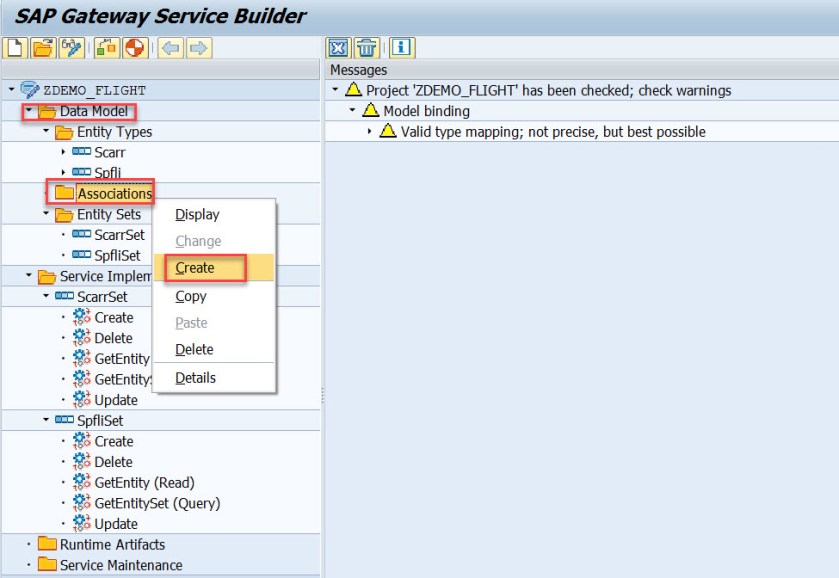The height and width of the screenshot is (578, 839).
Task: Close the Messages pane with X icon
Action: (338, 48)
